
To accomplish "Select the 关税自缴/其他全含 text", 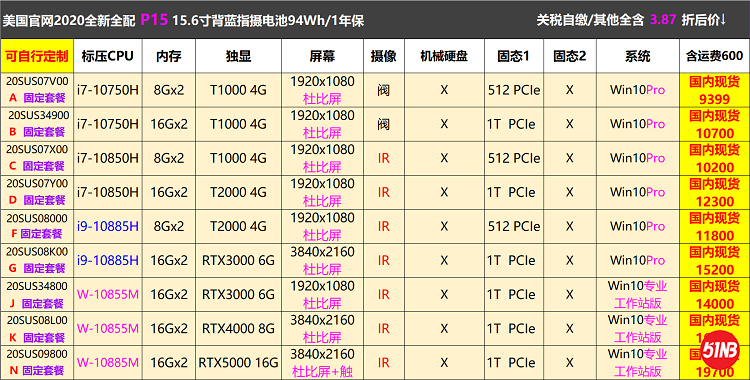I will (590, 20).
